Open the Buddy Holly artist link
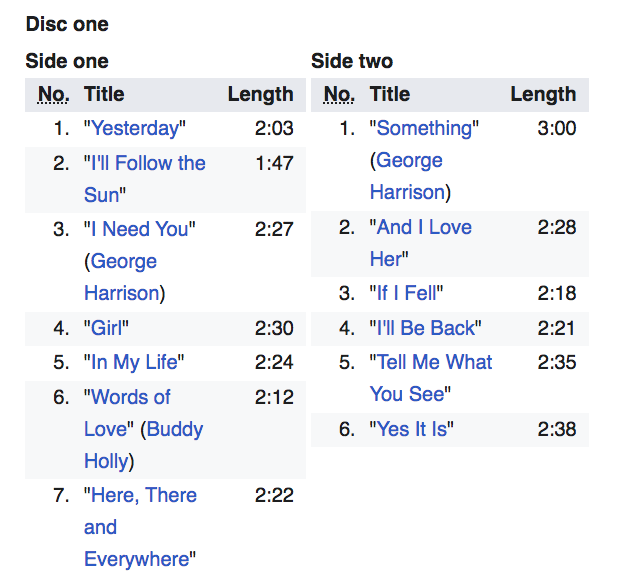Screen dimensions: 630x584 (x=175, y=429)
